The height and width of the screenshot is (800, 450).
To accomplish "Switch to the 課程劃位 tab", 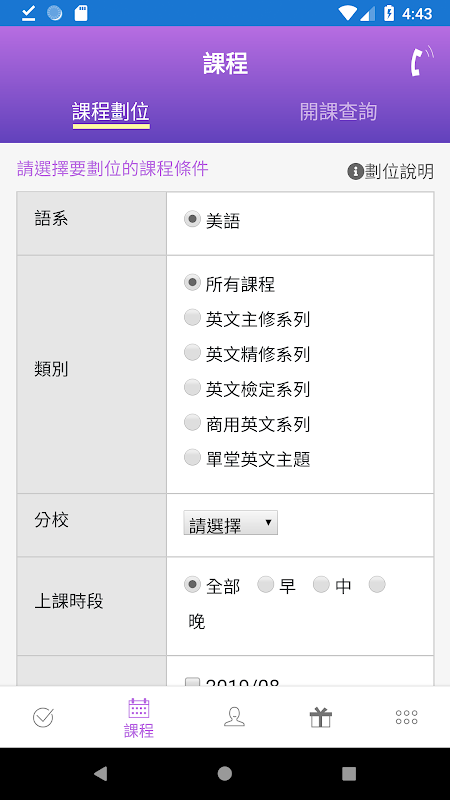I will [111, 112].
